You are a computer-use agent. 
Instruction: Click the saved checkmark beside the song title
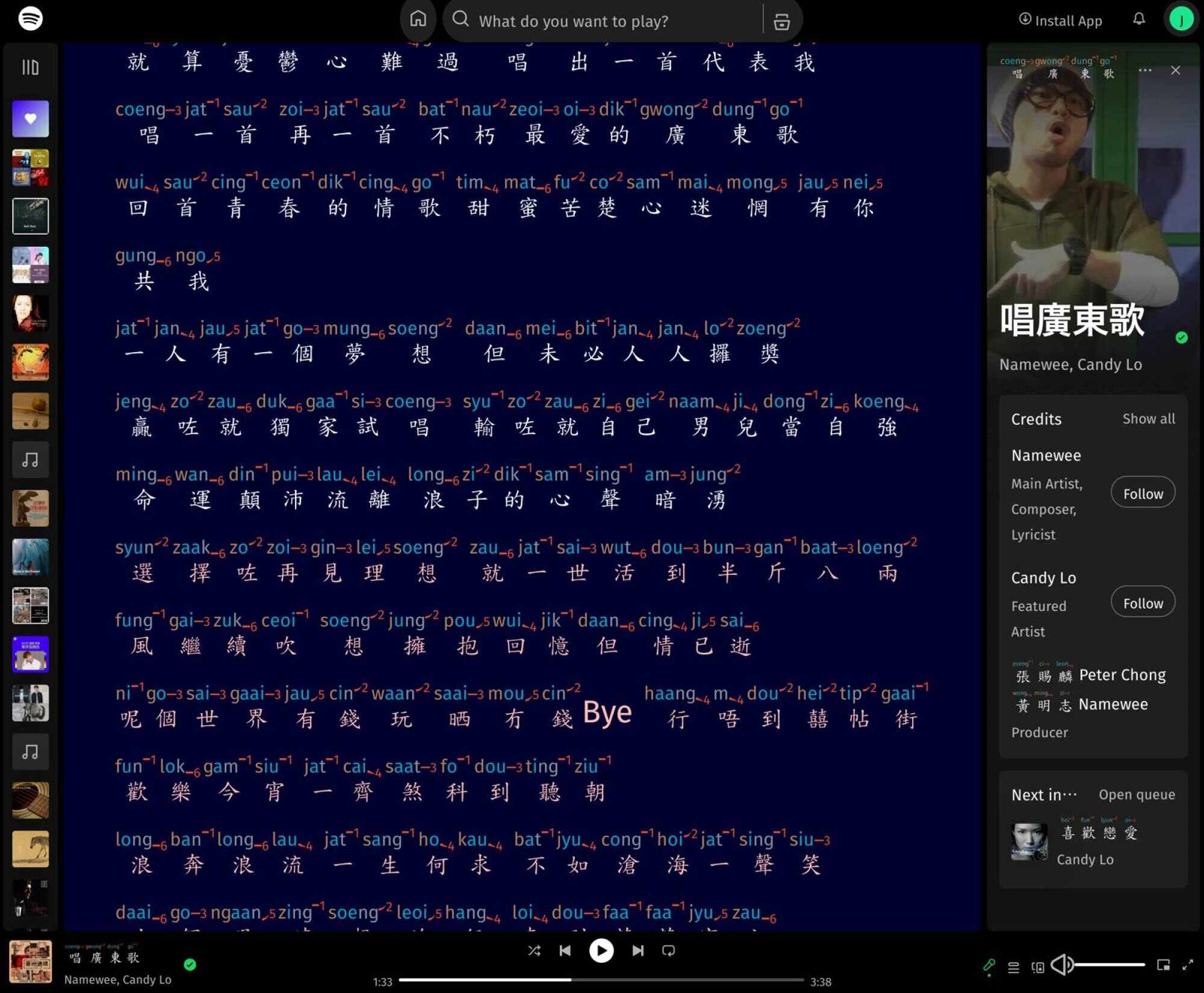pyautogui.click(x=1182, y=338)
